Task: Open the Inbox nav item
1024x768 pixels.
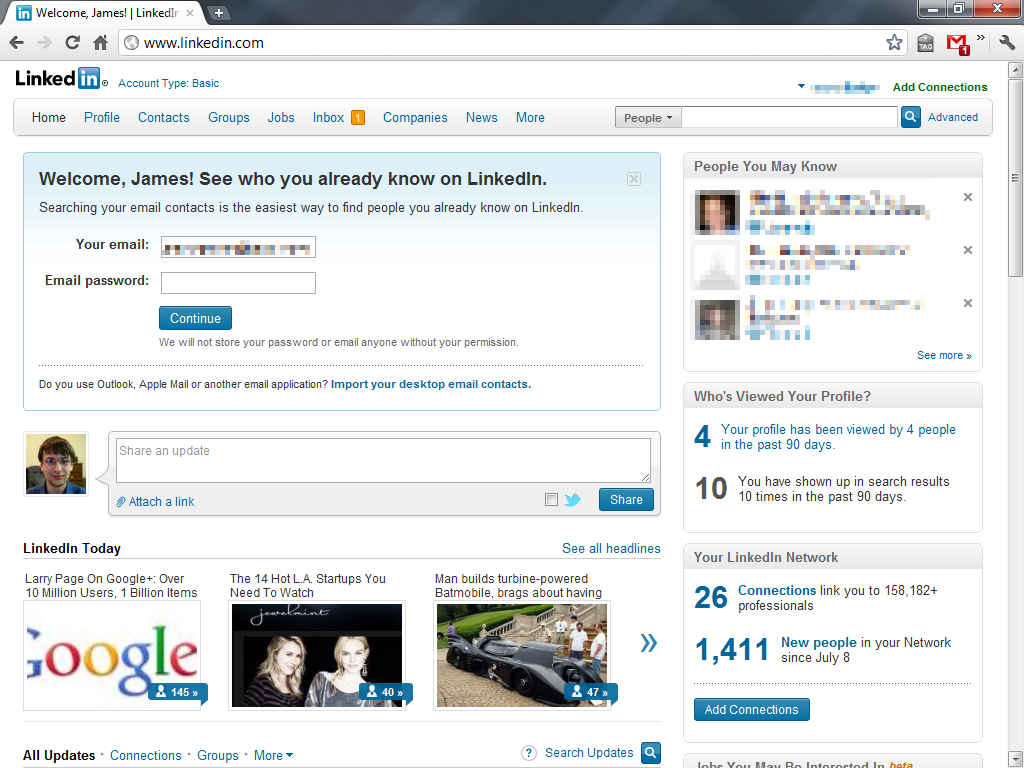Action: click(328, 118)
